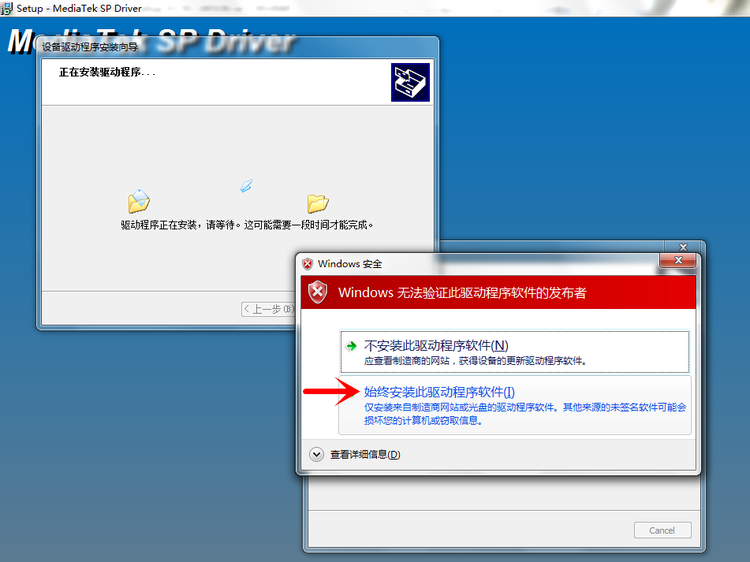This screenshot has width=750, height=562.
Task: Close the Windows 安全 dialog
Action: 678,260
